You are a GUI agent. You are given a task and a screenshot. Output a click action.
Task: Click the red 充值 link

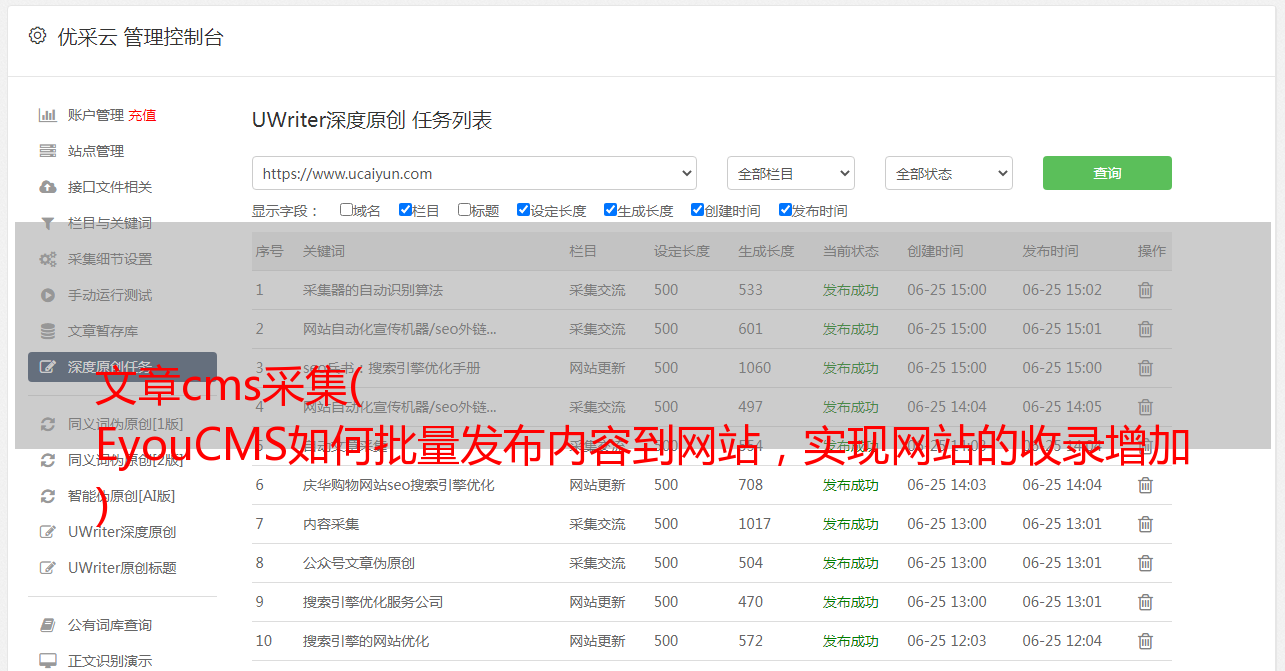142,115
